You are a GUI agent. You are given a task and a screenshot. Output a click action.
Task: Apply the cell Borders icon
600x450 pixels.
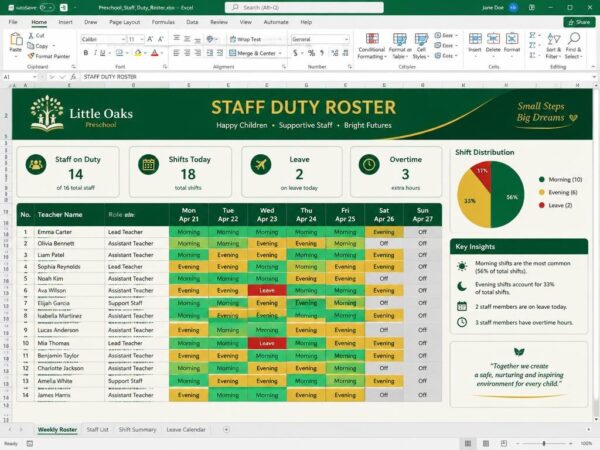point(119,53)
